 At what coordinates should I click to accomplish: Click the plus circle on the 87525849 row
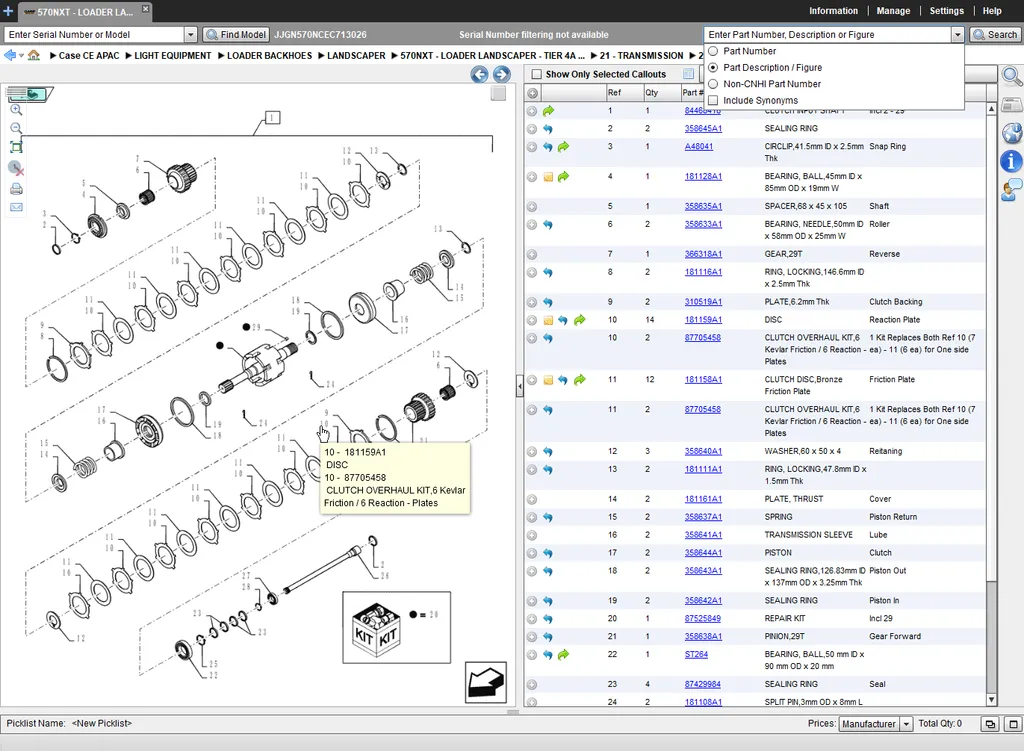pos(532,619)
